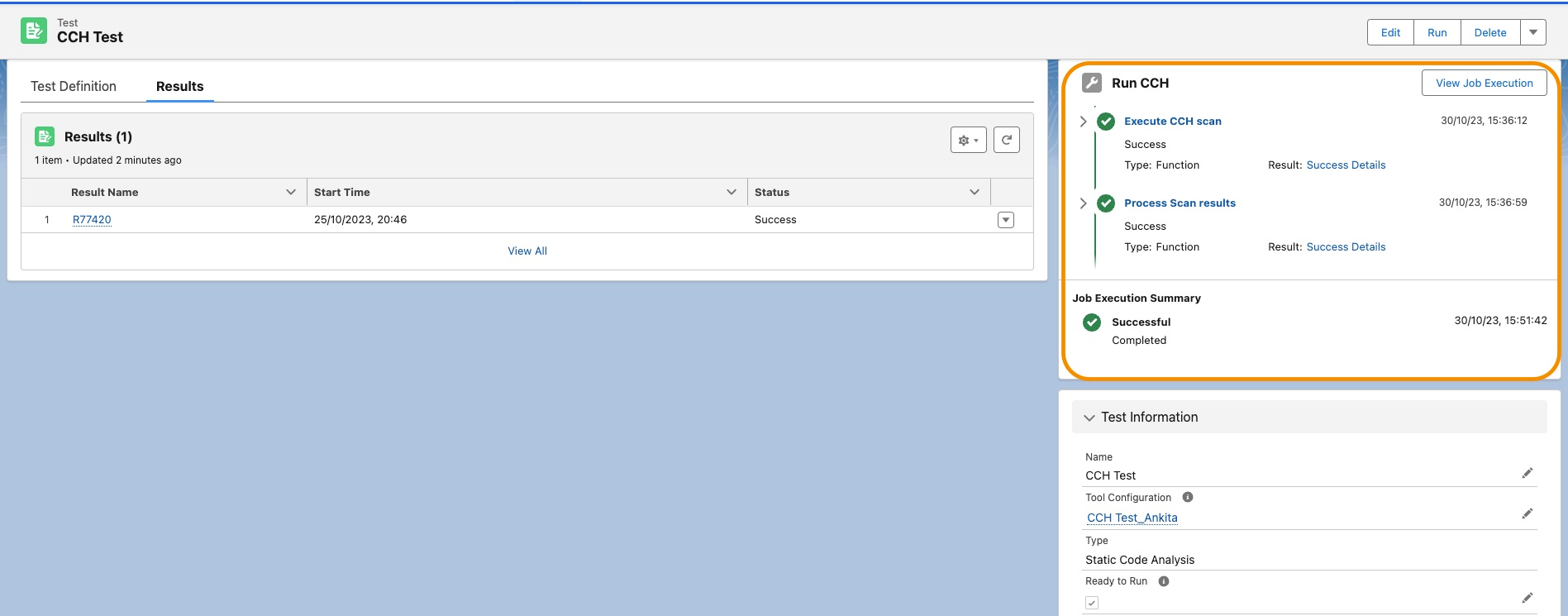Click the Run button
This screenshot has height=616, width=1568.
(x=1437, y=32)
